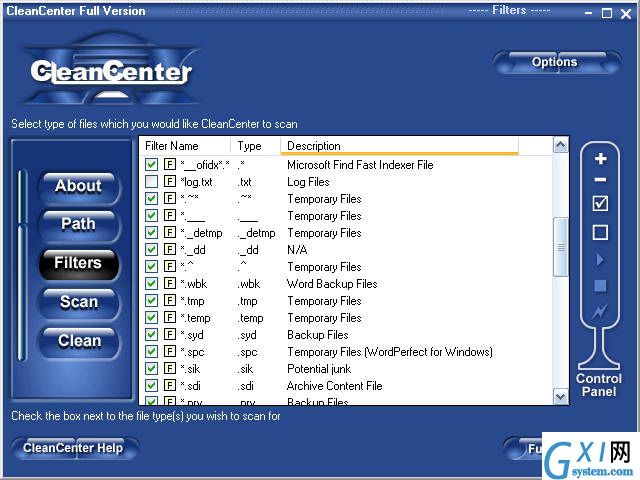Toggle the *.sdi Archive Content File checkbox

[x=151, y=385]
